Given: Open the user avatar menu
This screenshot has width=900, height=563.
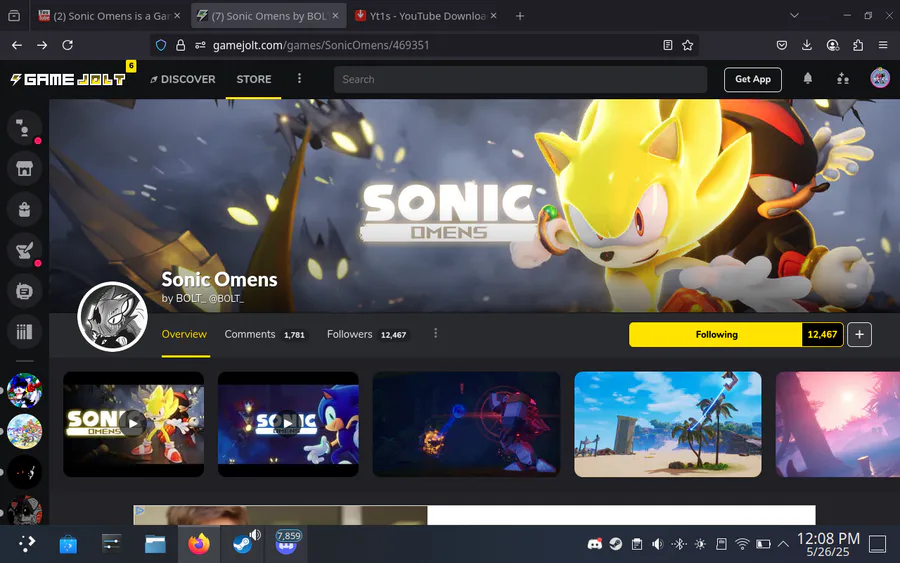Looking at the screenshot, I should (x=880, y=78).
